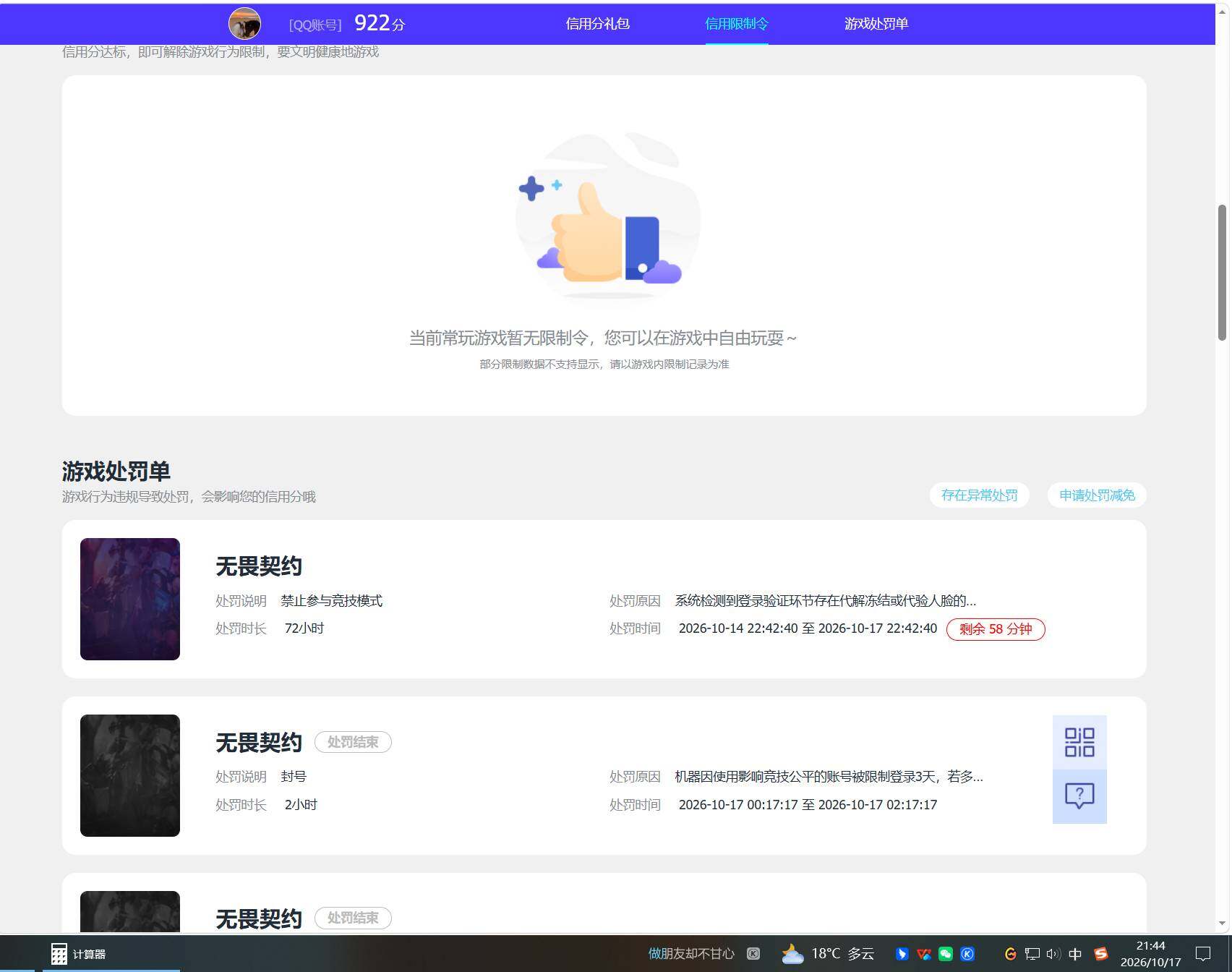Click the 剩余 58 分钟 badge
1232x972 pixels.
[x=996, y=629]
